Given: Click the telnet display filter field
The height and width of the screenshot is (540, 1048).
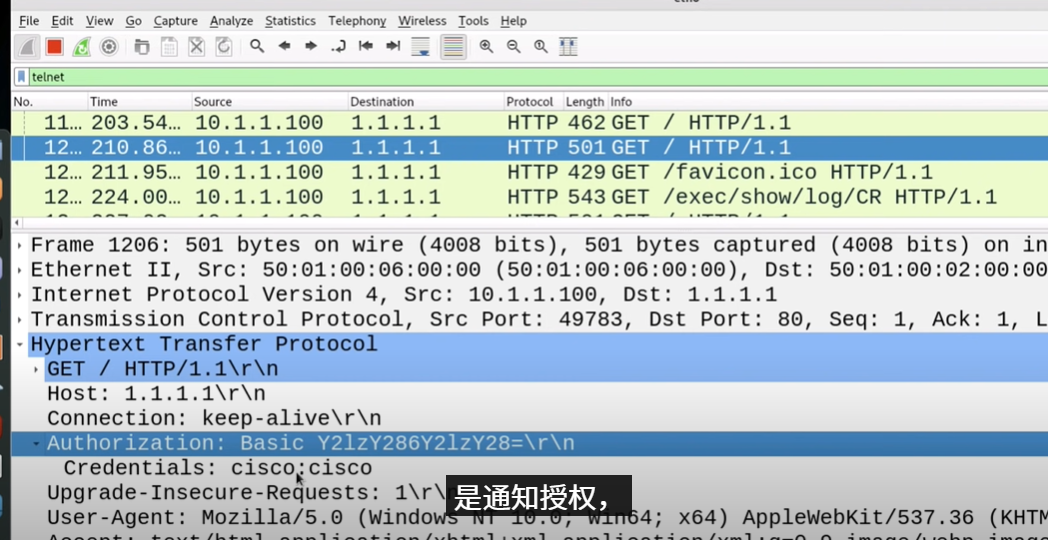Looking at the screenshot, I should click(500, 77).
